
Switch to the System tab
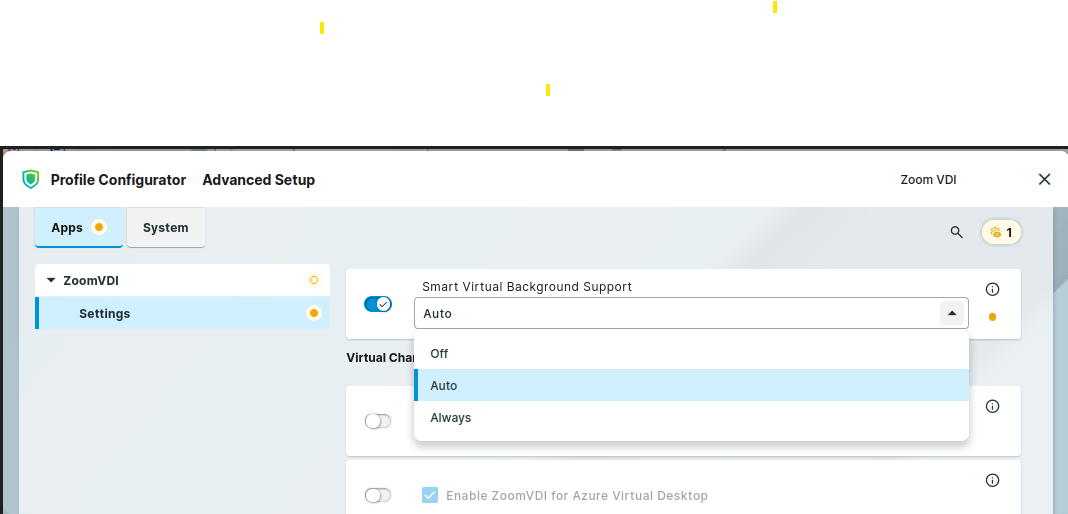click(166, 228)
